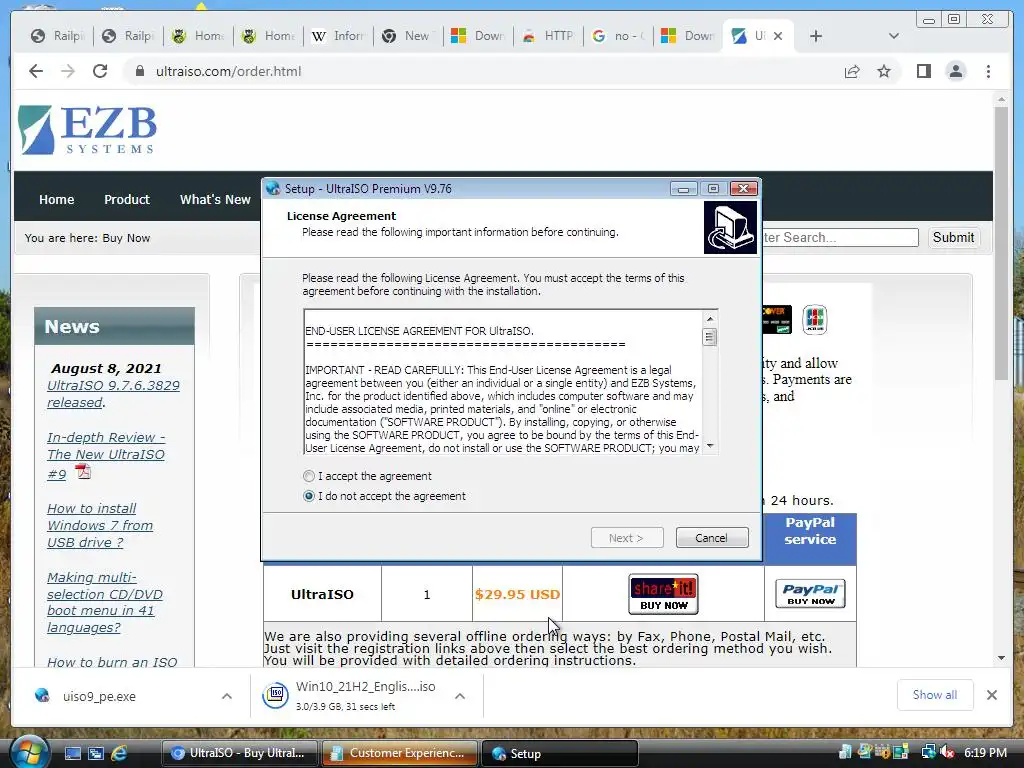Open How to install Windows 7 from USB link
1024x768 pixels.
click(100, 525)
